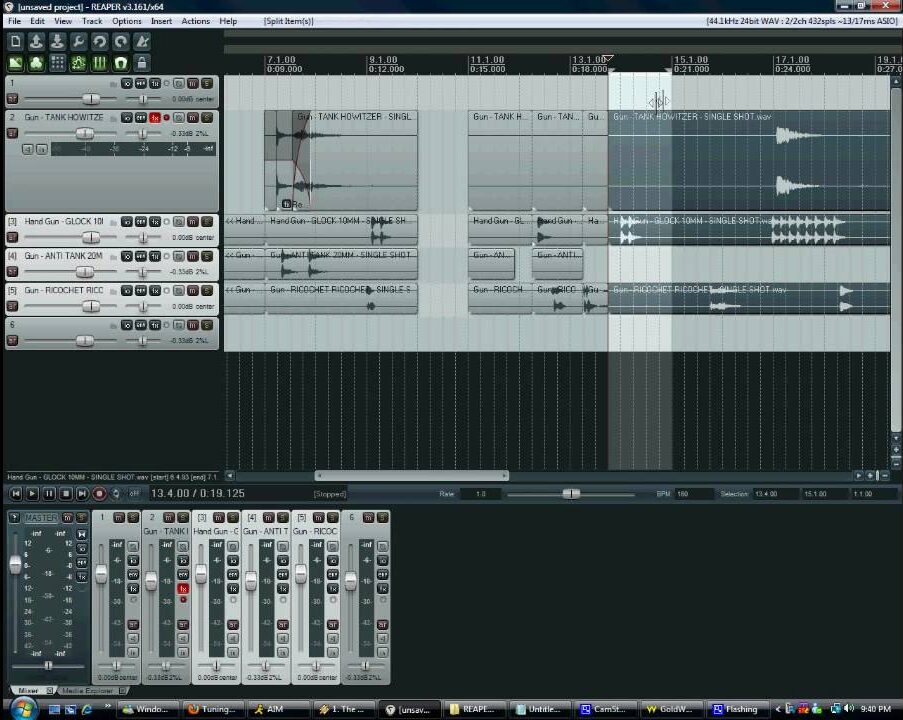The width and height of the screenshot is (903, 720).
Task: Click the MASTER volume fader in the mixer
Action: pyautogui.click(x=15, y=565)
